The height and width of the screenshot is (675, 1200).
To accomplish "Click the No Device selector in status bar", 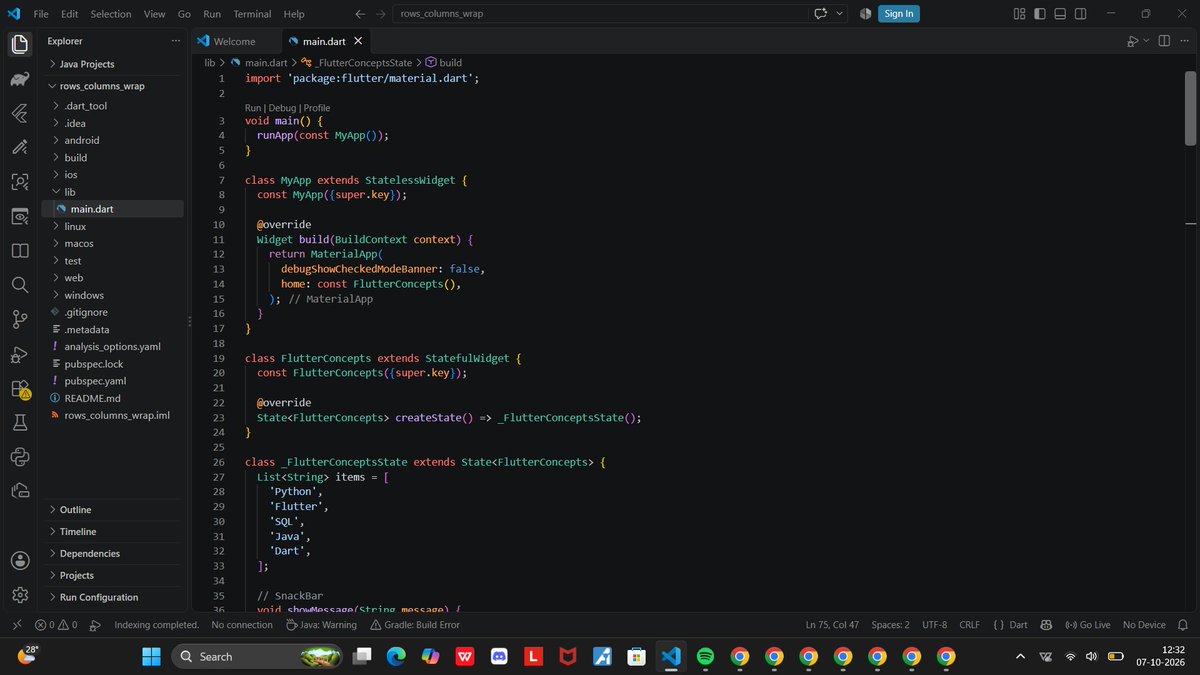I will (1144, 625).
